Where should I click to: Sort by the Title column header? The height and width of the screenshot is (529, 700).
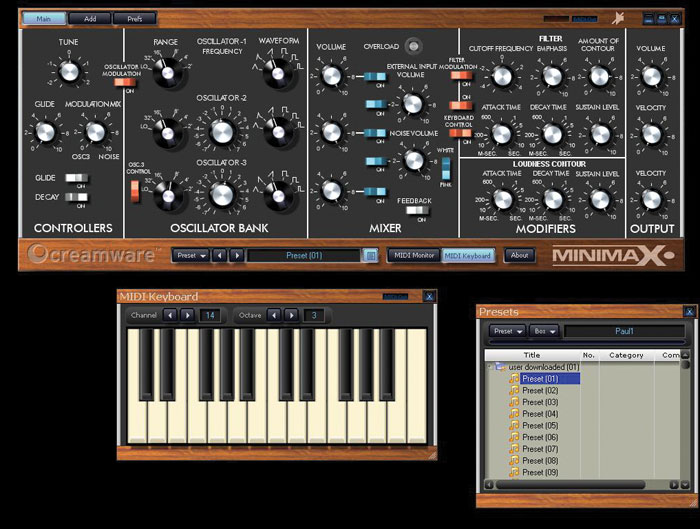tap(532, 355)
